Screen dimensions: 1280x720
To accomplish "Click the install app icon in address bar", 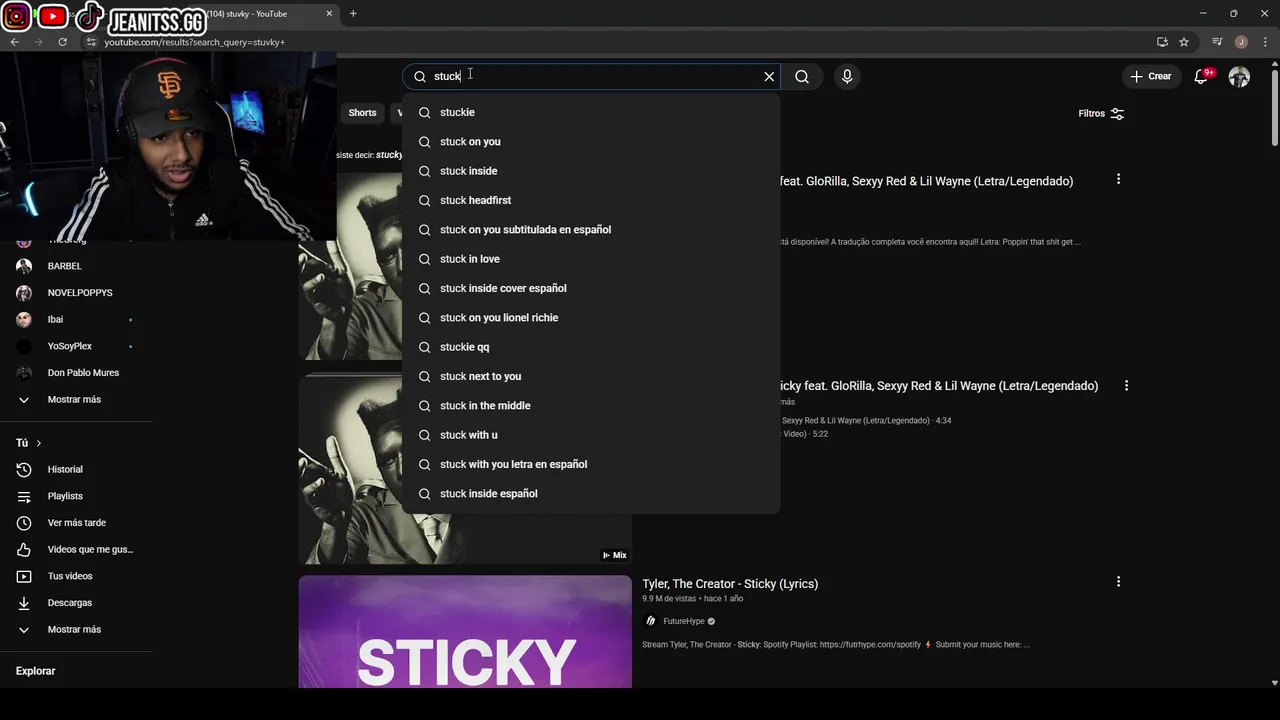I will 1162,42.
